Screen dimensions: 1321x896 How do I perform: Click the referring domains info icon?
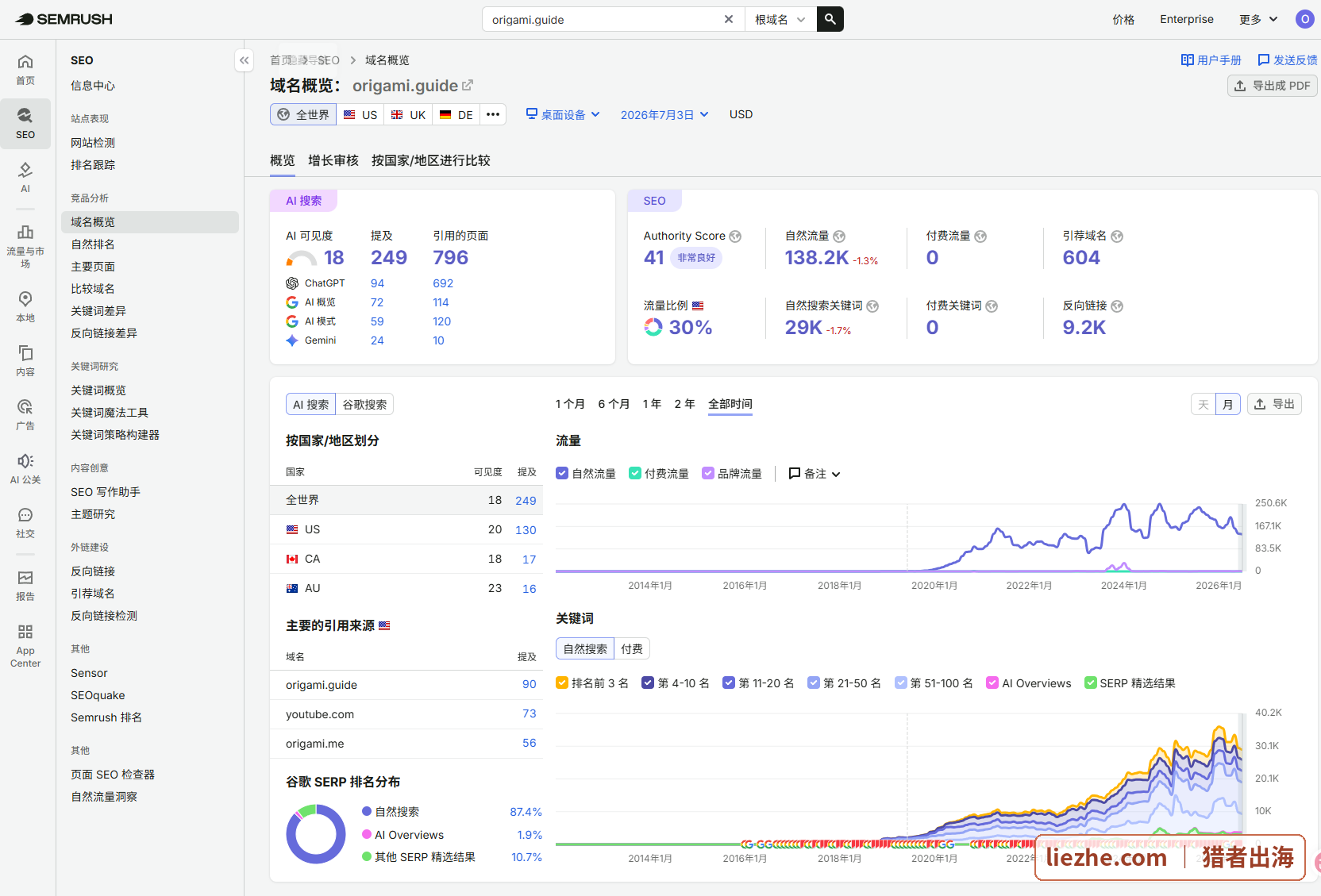(x=1117, y=236)
